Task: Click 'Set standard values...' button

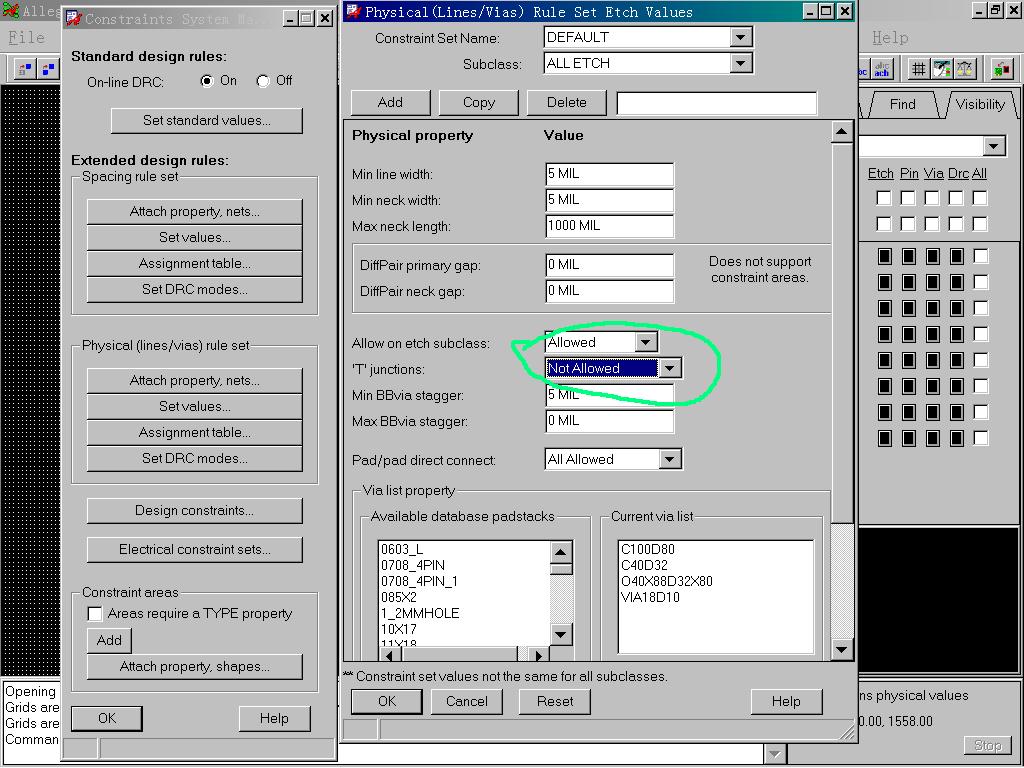Action: click(206, 121)
